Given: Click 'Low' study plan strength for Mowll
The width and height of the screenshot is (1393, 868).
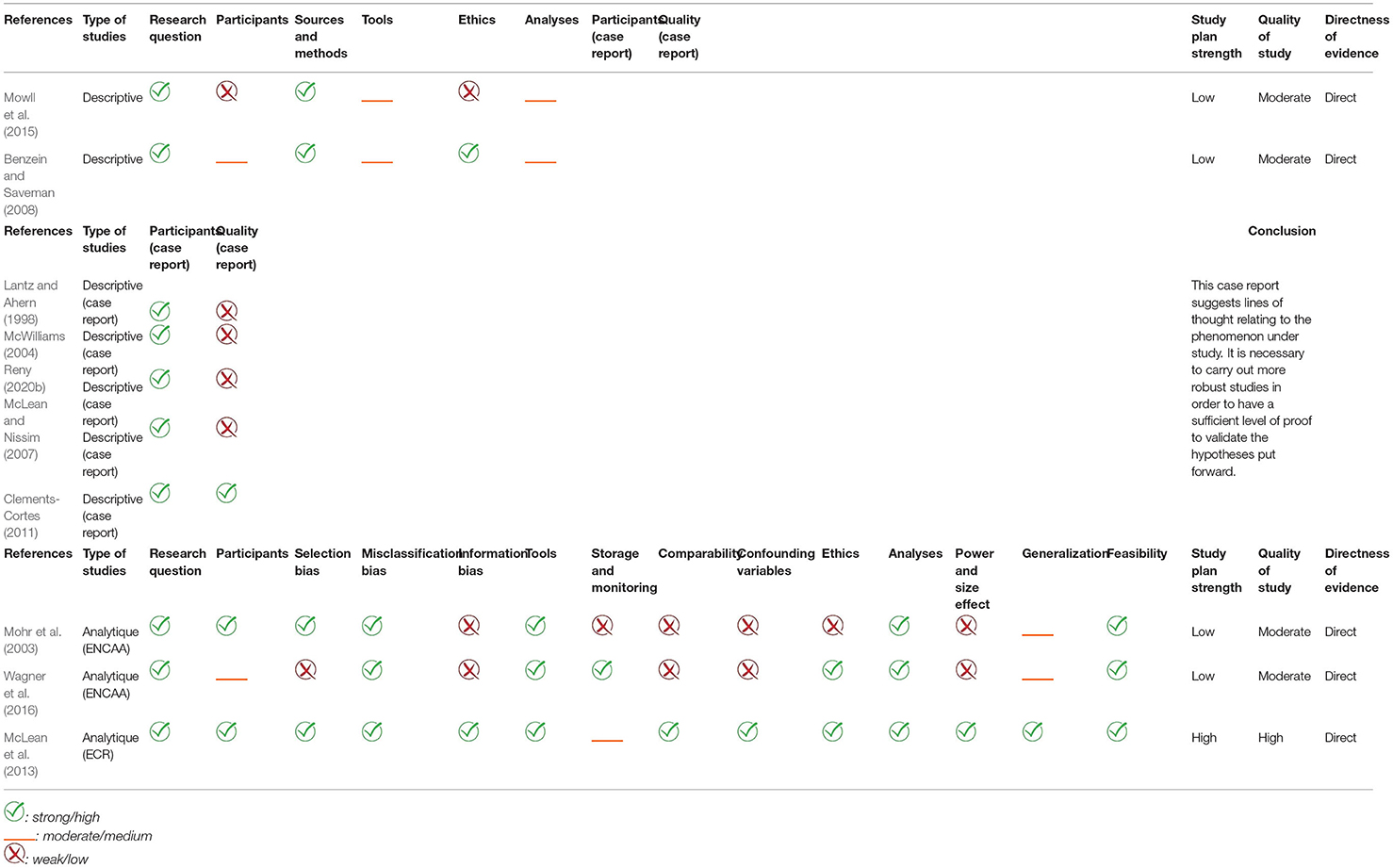Looking at the screenshot, I should coord(1203,97).
